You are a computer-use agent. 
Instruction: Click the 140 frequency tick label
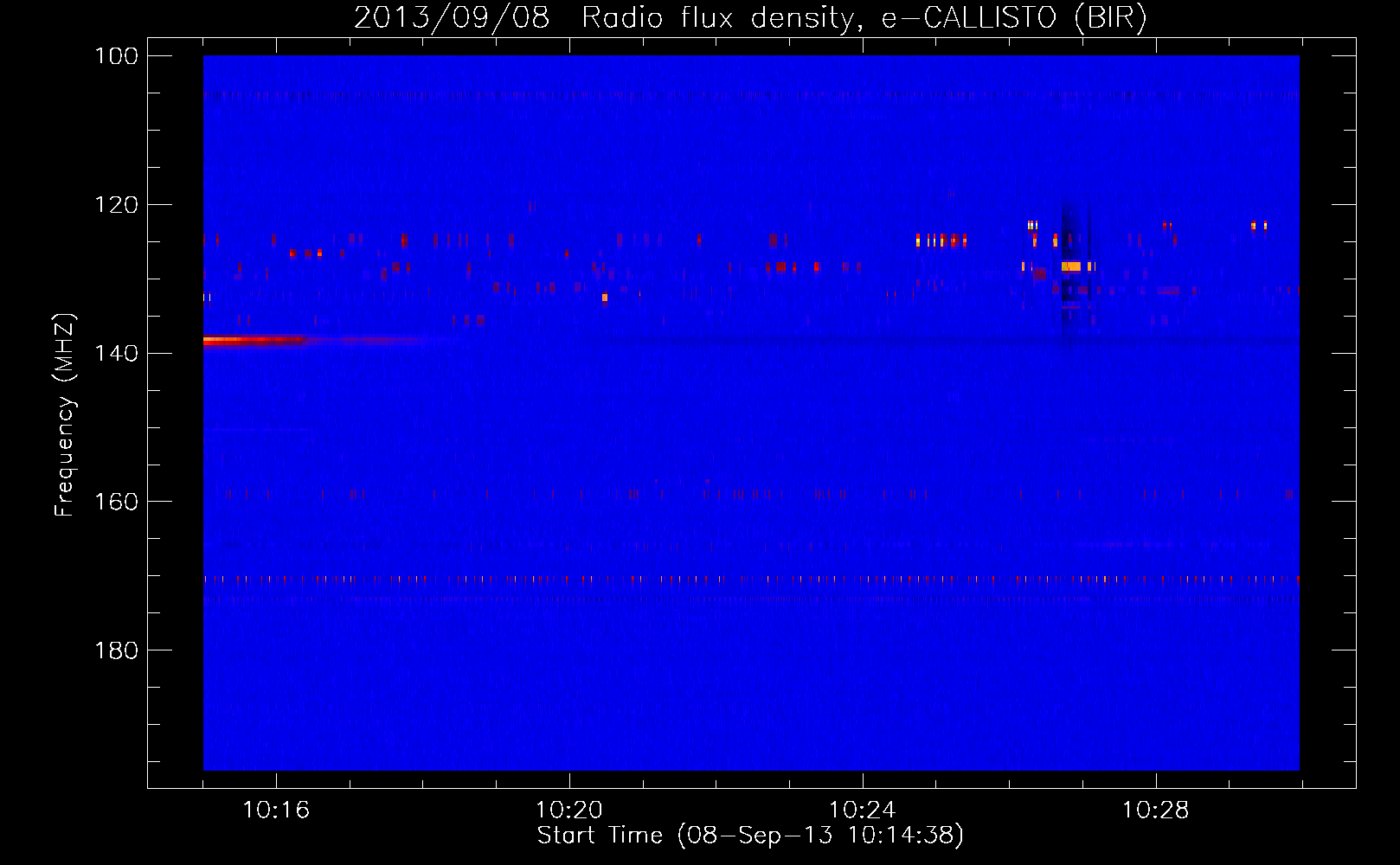click(117, 353)
